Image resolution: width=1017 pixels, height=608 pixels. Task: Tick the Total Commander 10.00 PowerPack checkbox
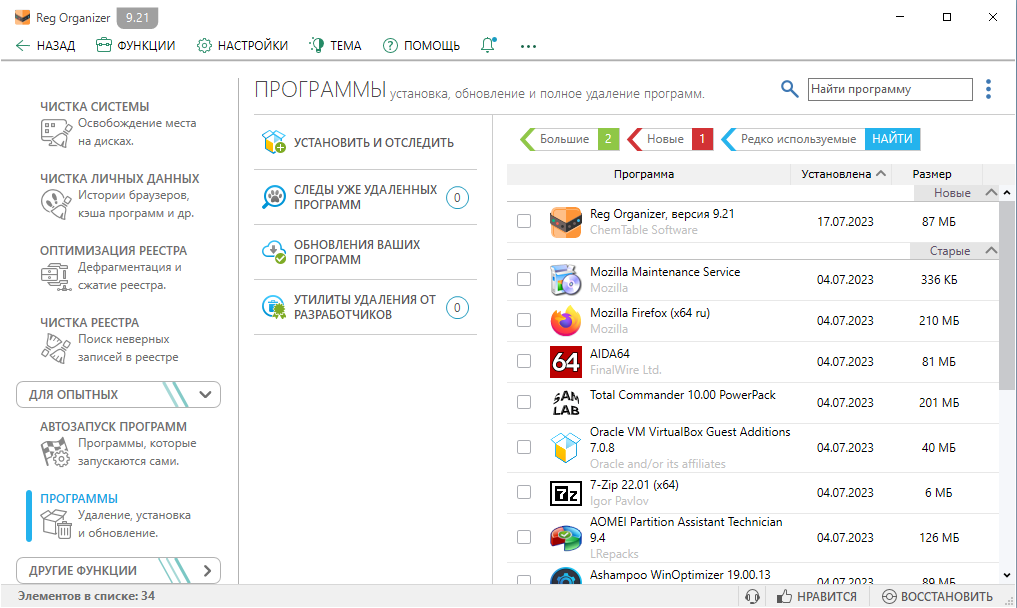click(524, 402)
